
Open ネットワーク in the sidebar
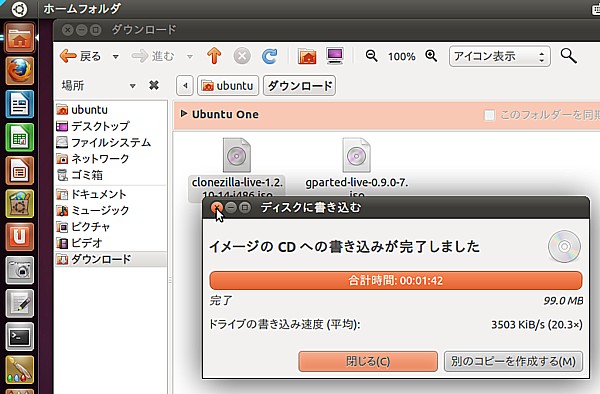(111, 158)
